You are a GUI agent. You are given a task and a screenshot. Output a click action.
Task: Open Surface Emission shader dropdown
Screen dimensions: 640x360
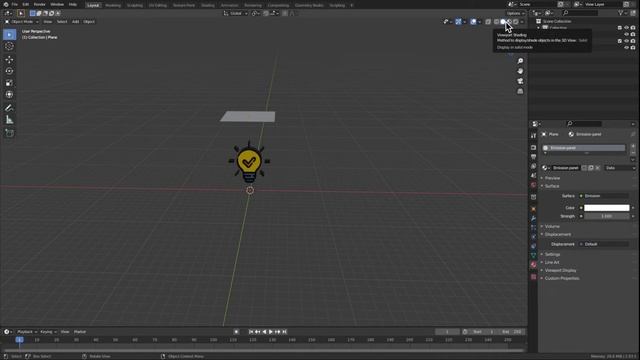coord(604,196)
